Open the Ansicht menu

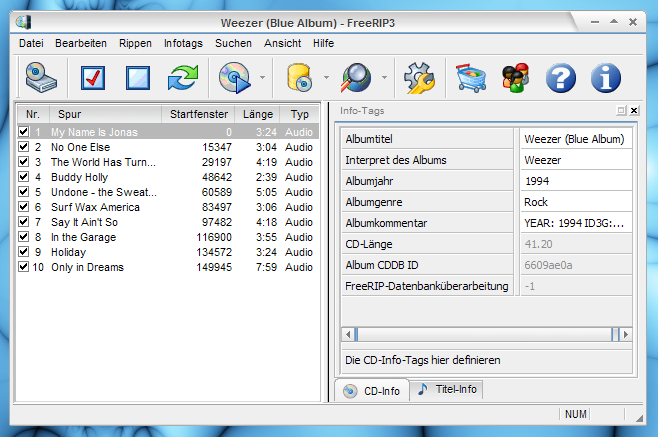pos(282,43)
